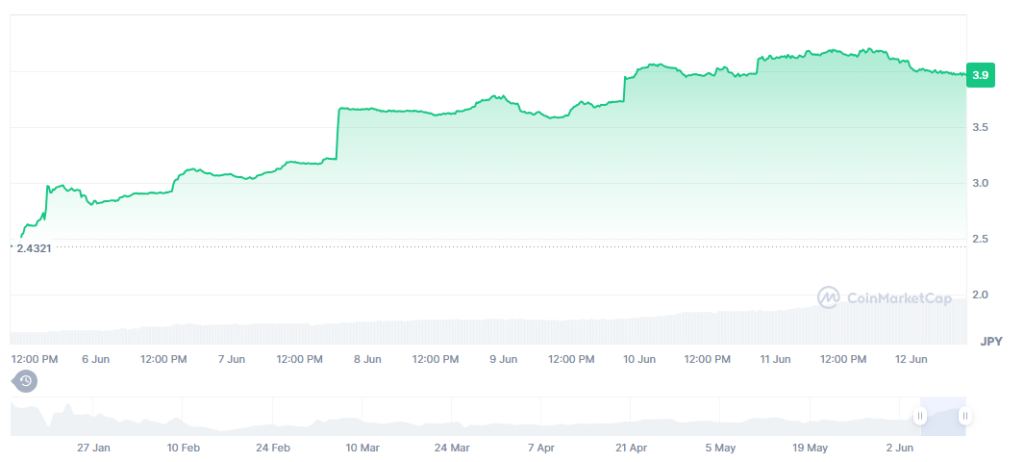Click the left range slider handle

tap(920, 416)
